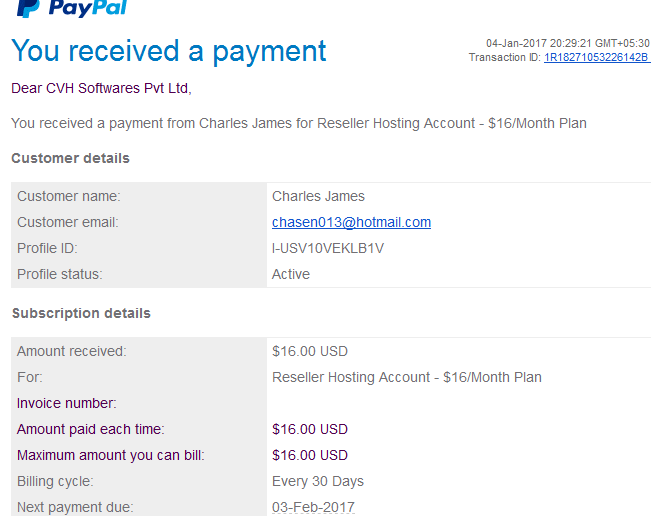Select the Subscription details heading
Screen dimensions: 657x516
[81, 314]
